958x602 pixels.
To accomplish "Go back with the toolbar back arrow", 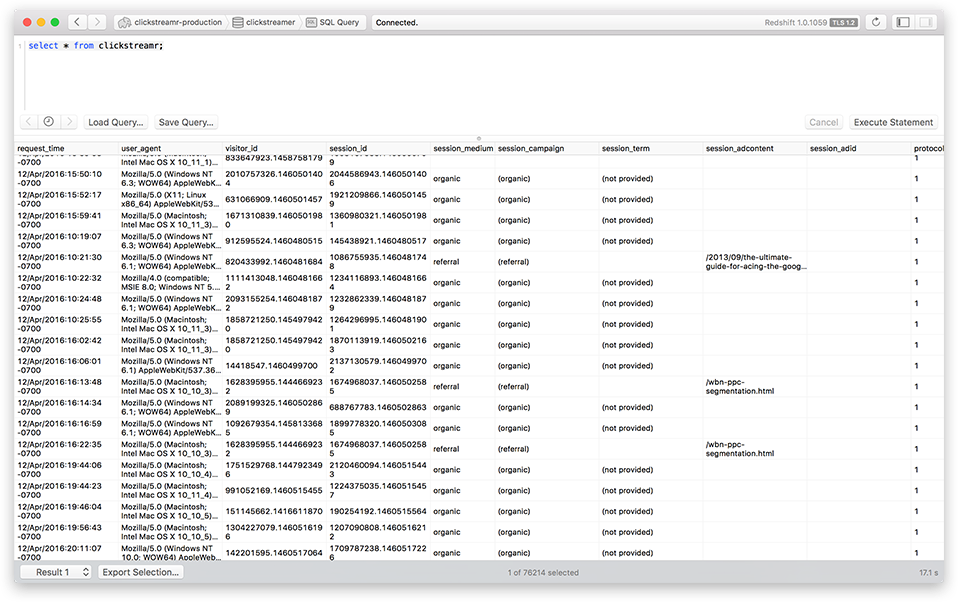I will [x=77, y=22].
